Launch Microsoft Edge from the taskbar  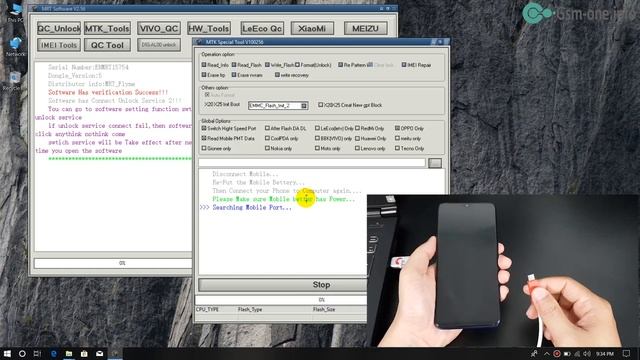tap(53, 353)
